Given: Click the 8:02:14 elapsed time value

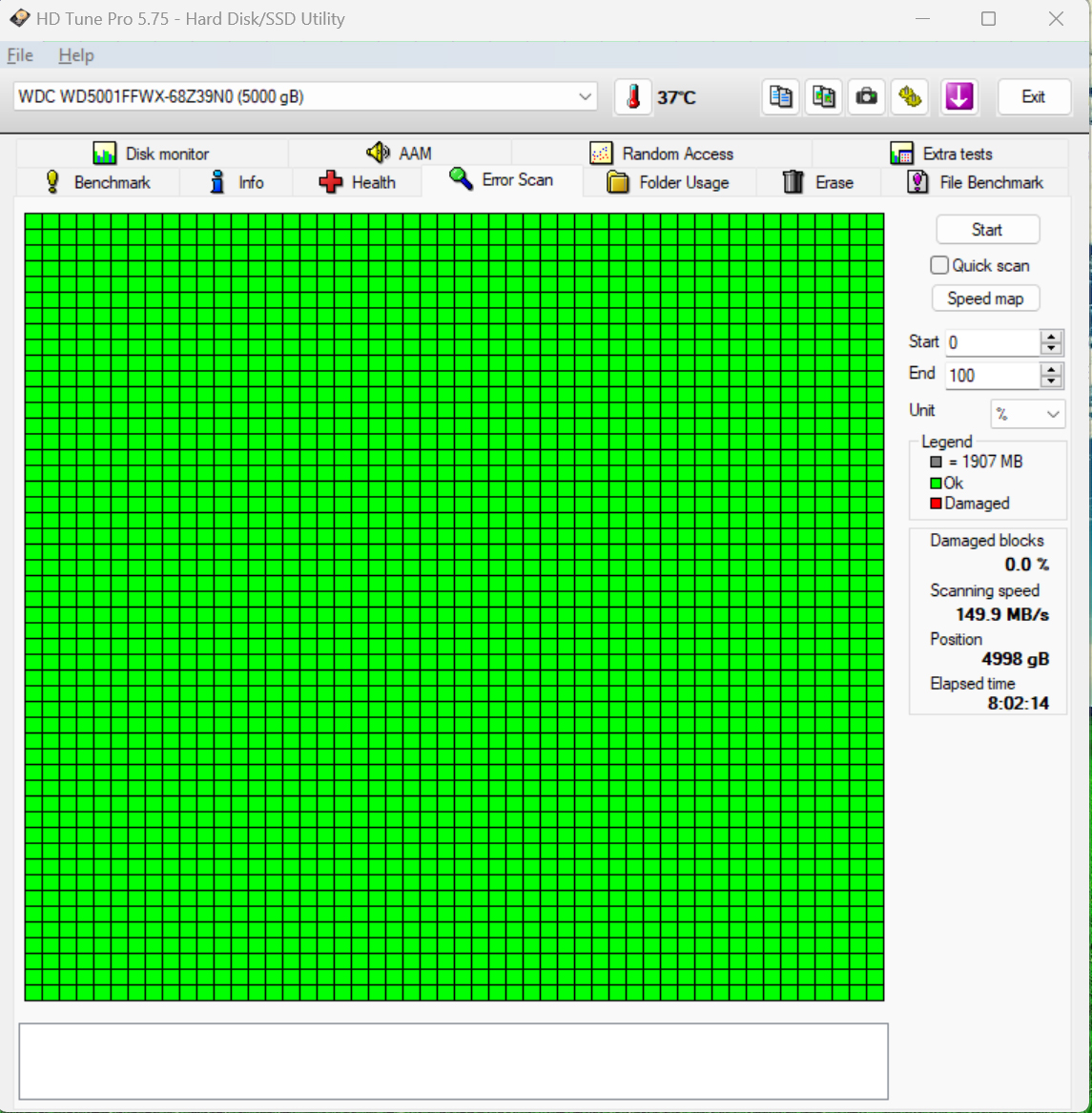Looking at the screenshot, I should pyautogui.click(x=1019, y=703).
